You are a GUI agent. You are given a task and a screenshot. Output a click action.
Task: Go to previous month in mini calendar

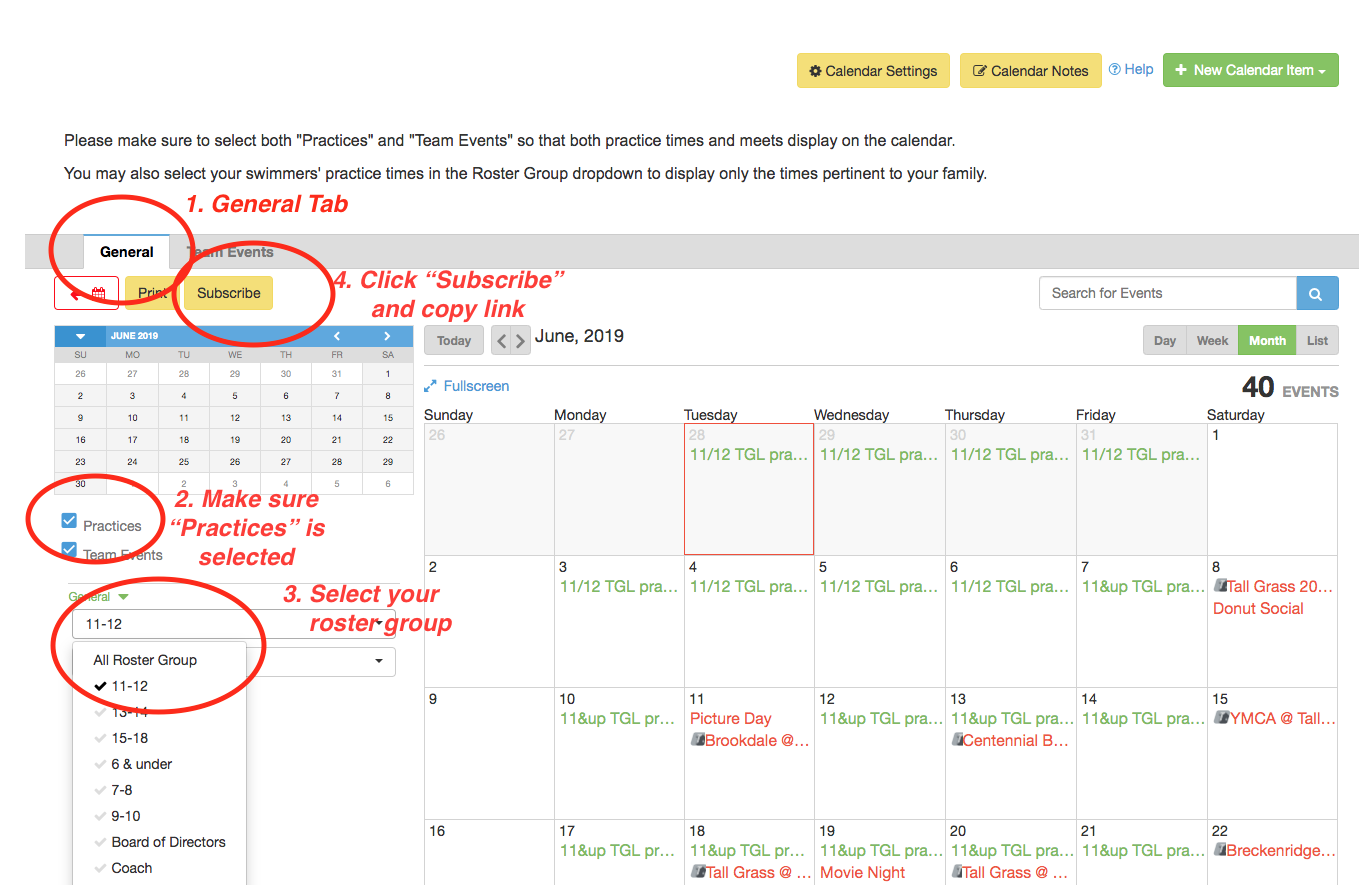tap(337, 336)
